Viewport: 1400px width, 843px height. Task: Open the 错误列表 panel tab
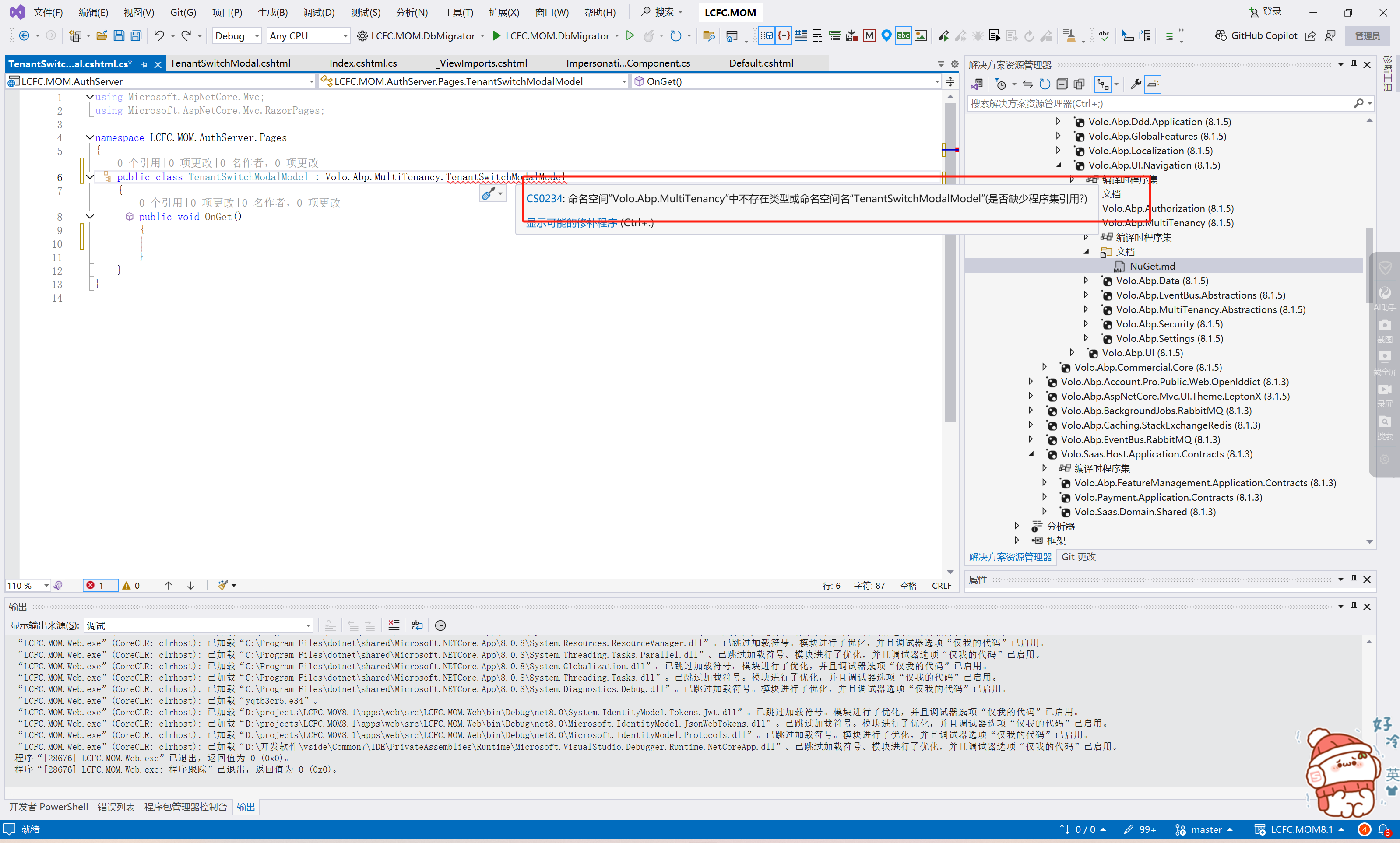116,807
